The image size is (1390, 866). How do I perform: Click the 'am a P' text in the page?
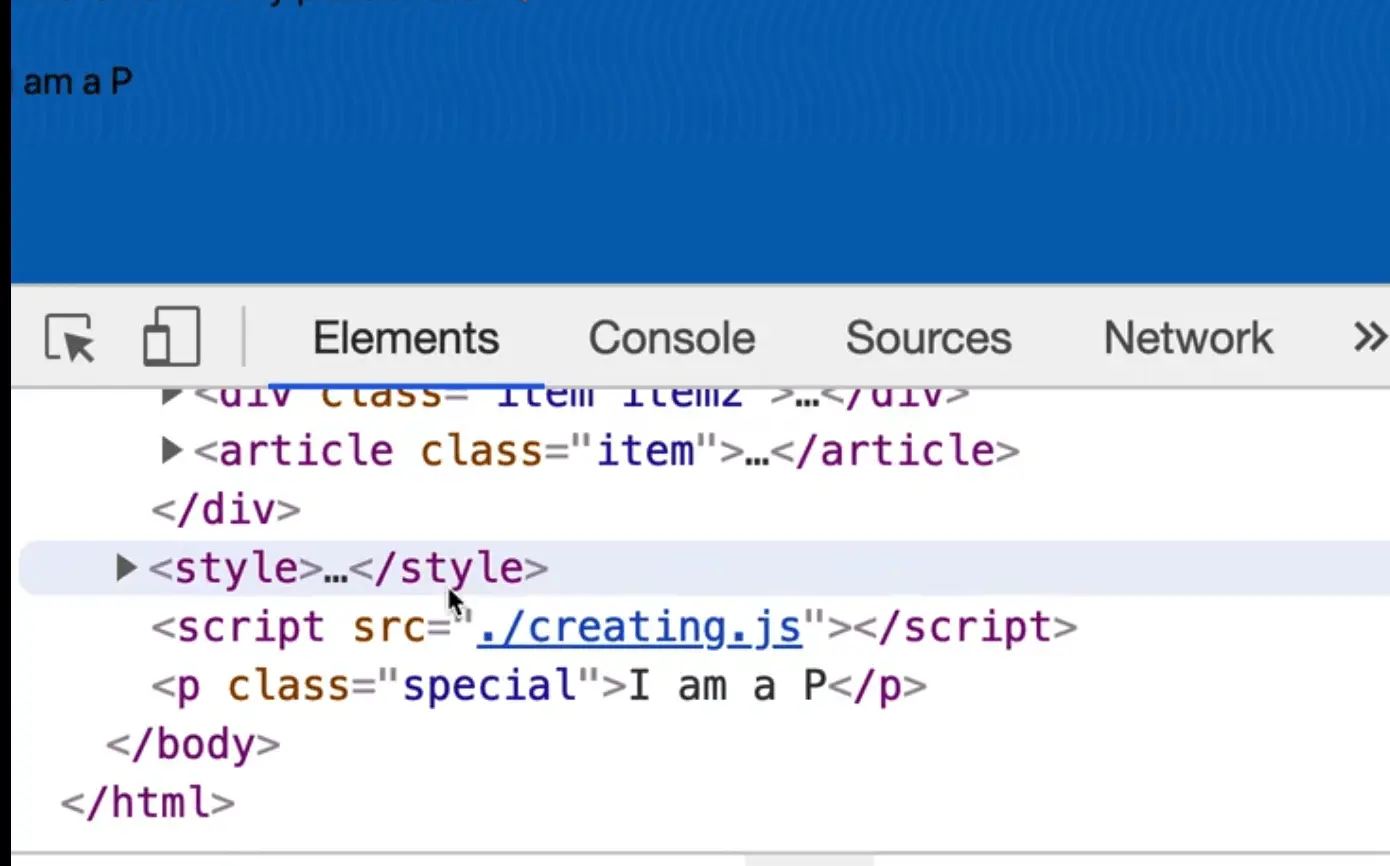[x=75, y=82]
